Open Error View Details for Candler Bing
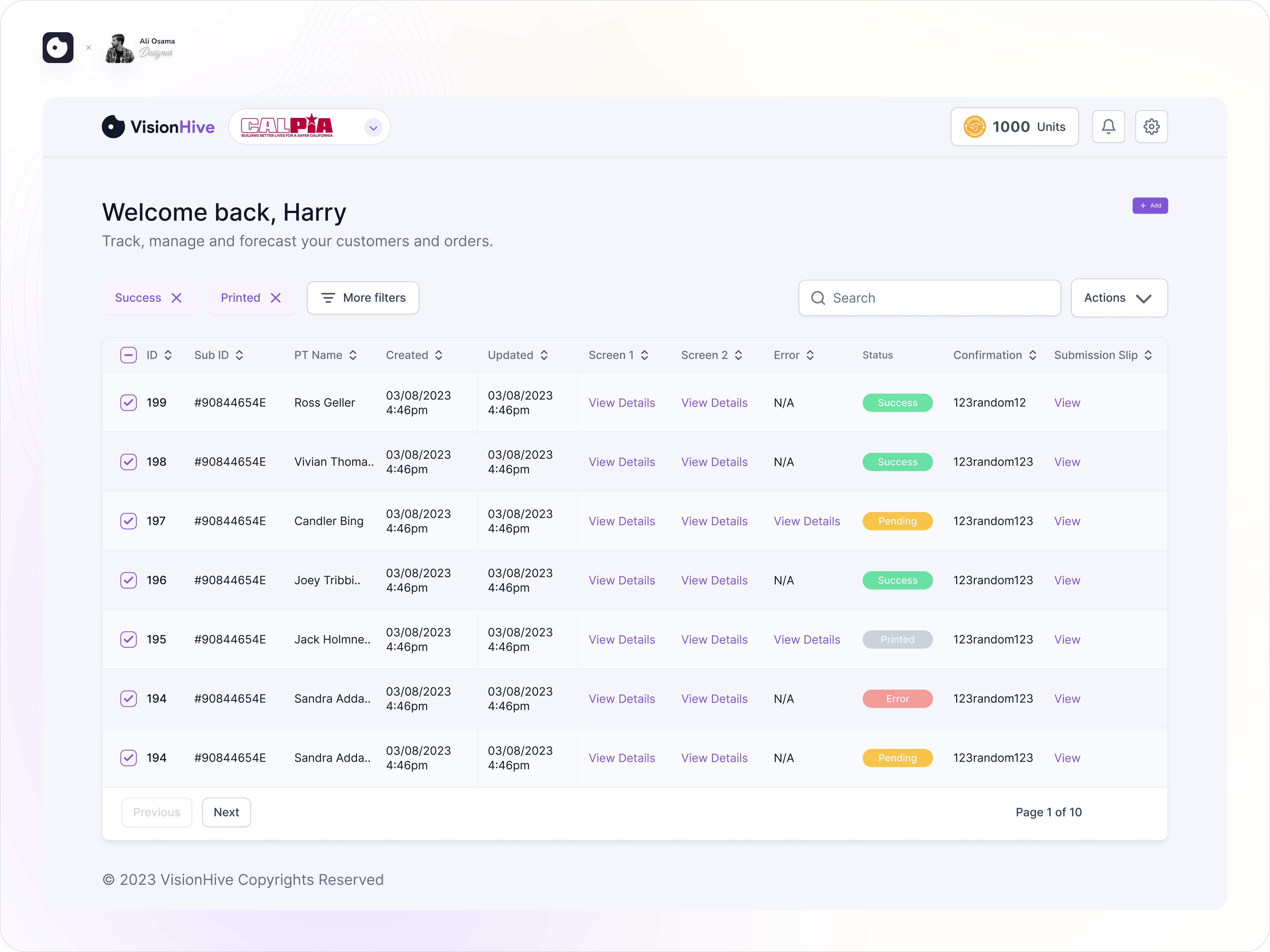The width and height of the screenshot is (1270, 952). pyautogui.click(x=807, y=521)
